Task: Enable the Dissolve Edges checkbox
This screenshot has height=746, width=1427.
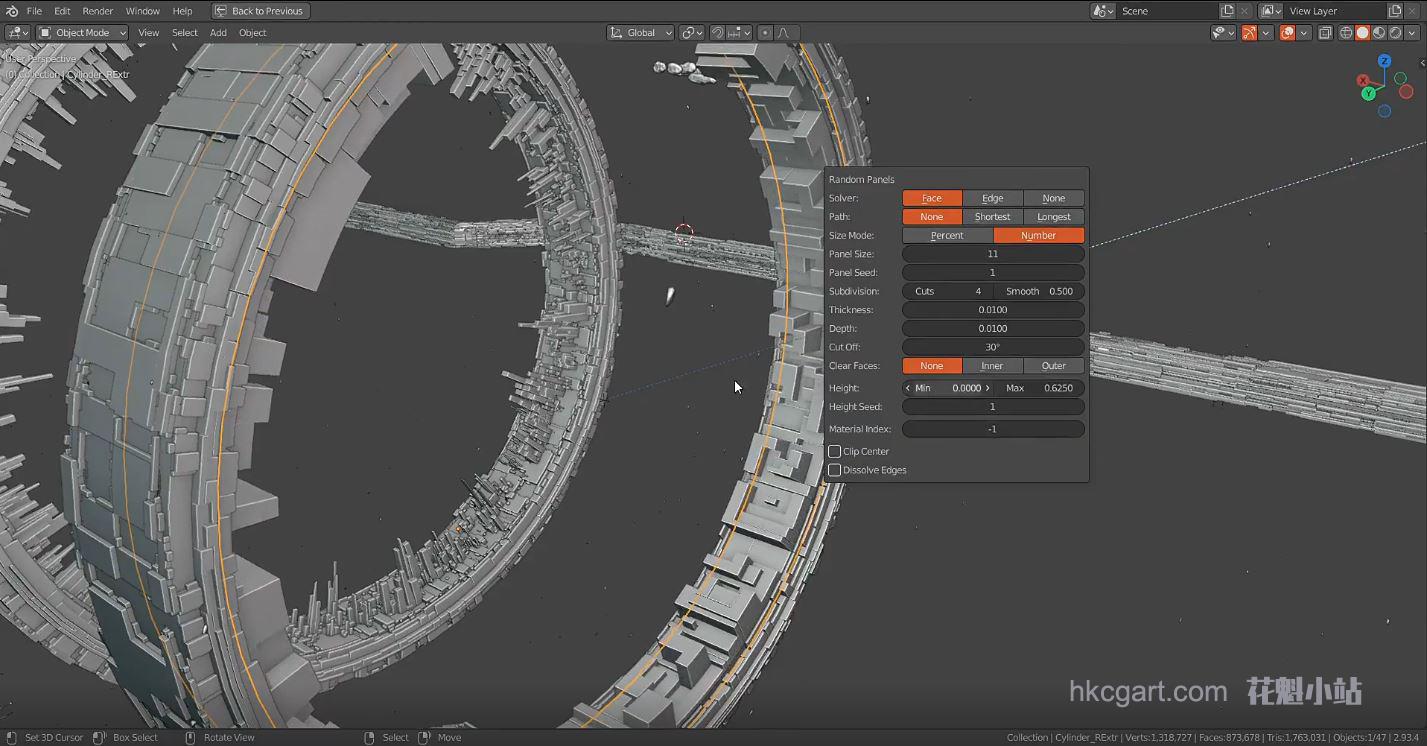Action: tap(834, 470)
